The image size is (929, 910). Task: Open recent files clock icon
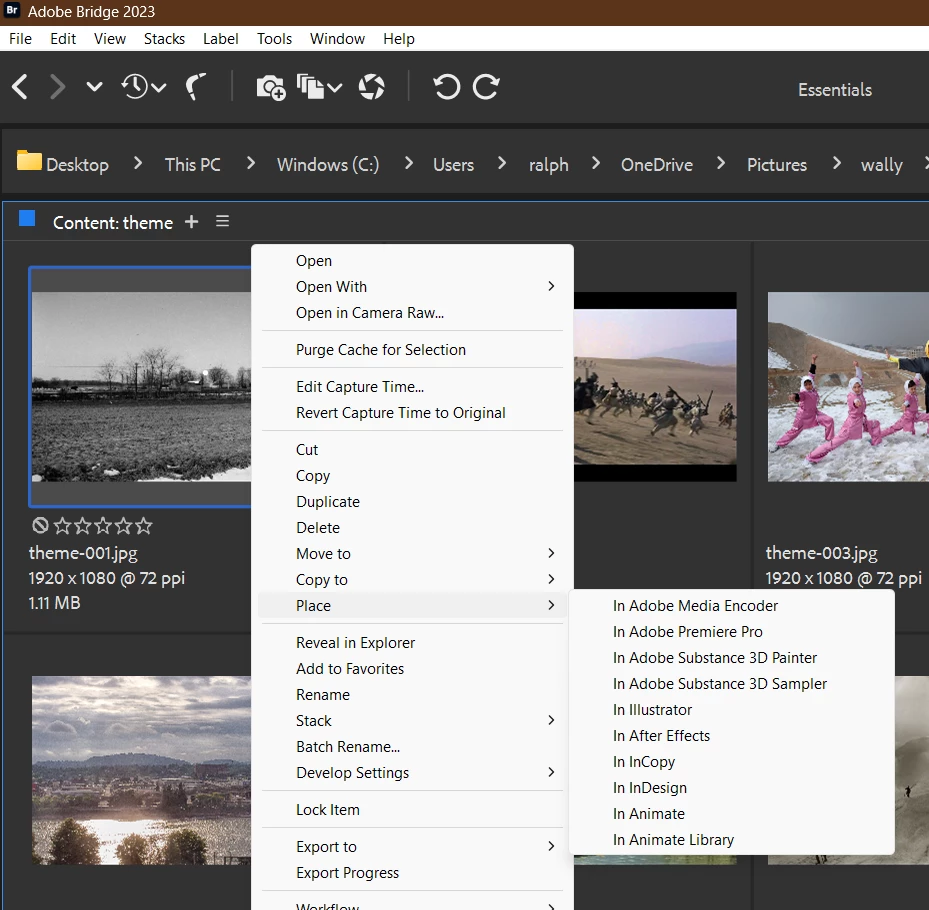point(136,87)
